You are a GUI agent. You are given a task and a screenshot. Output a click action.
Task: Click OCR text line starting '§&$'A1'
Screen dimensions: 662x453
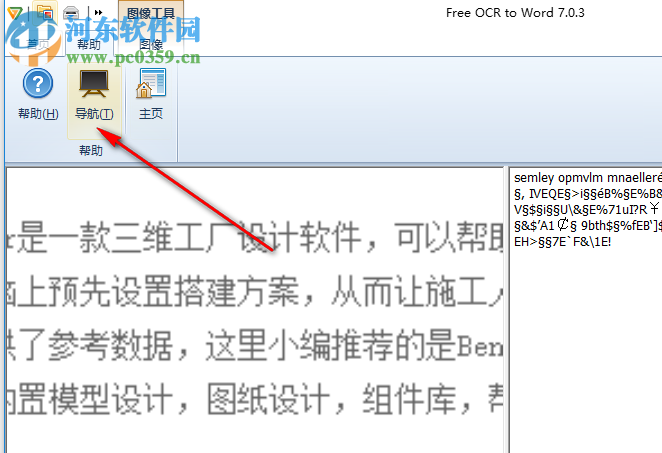588,226
